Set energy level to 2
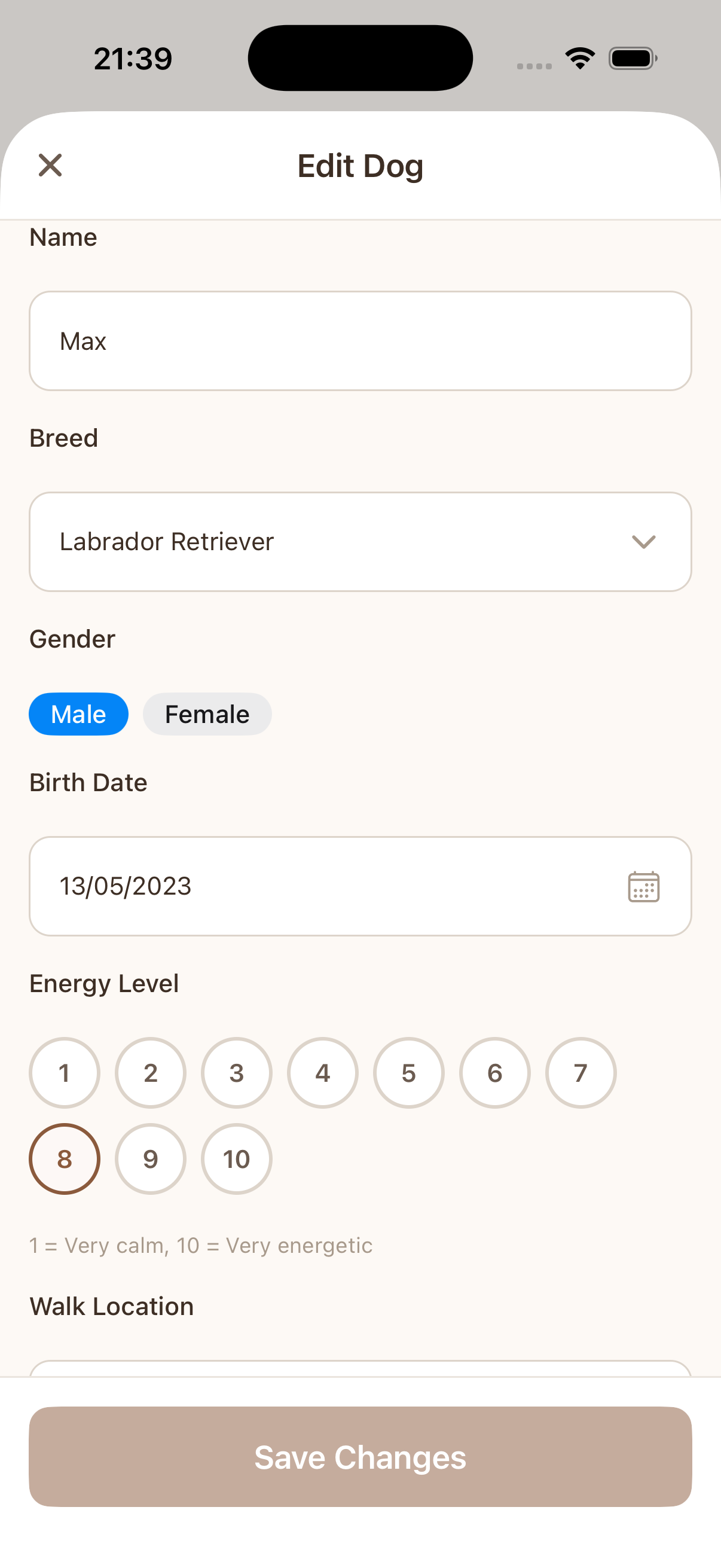 (x=150, y=1072)
